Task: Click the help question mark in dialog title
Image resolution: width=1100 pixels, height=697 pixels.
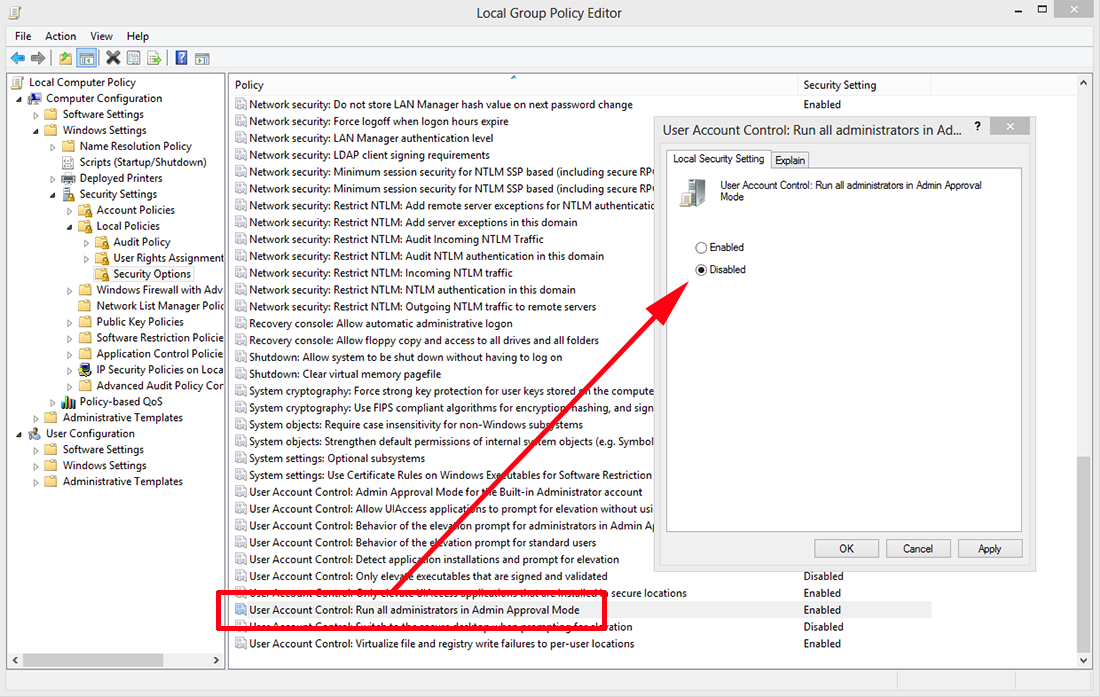Action: point(977,127)
